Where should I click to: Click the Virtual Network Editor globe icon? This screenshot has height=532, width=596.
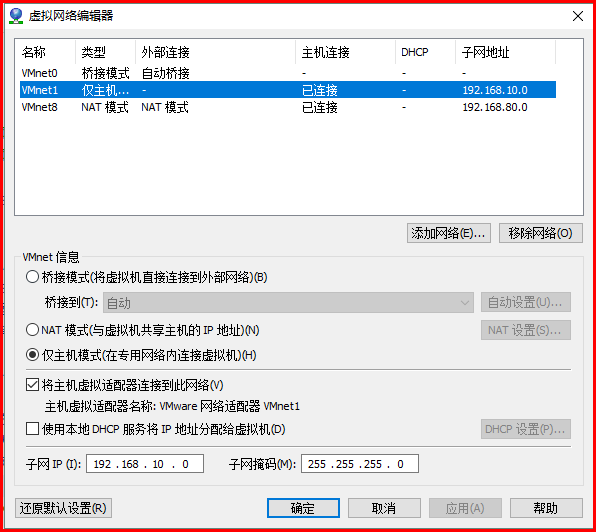pos(16,16)
